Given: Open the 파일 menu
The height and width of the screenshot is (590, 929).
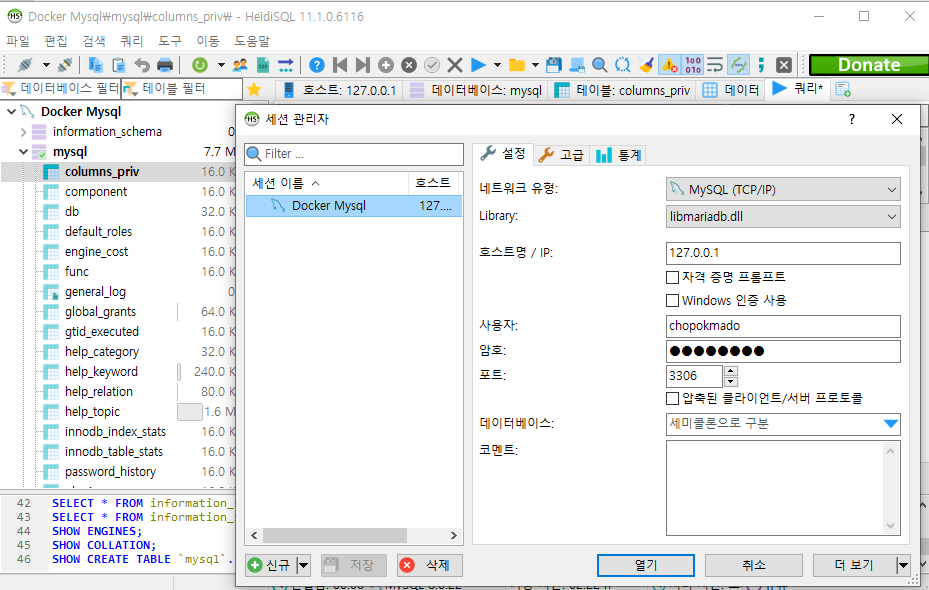Looking at the screenshot, I should coord(18,41).
